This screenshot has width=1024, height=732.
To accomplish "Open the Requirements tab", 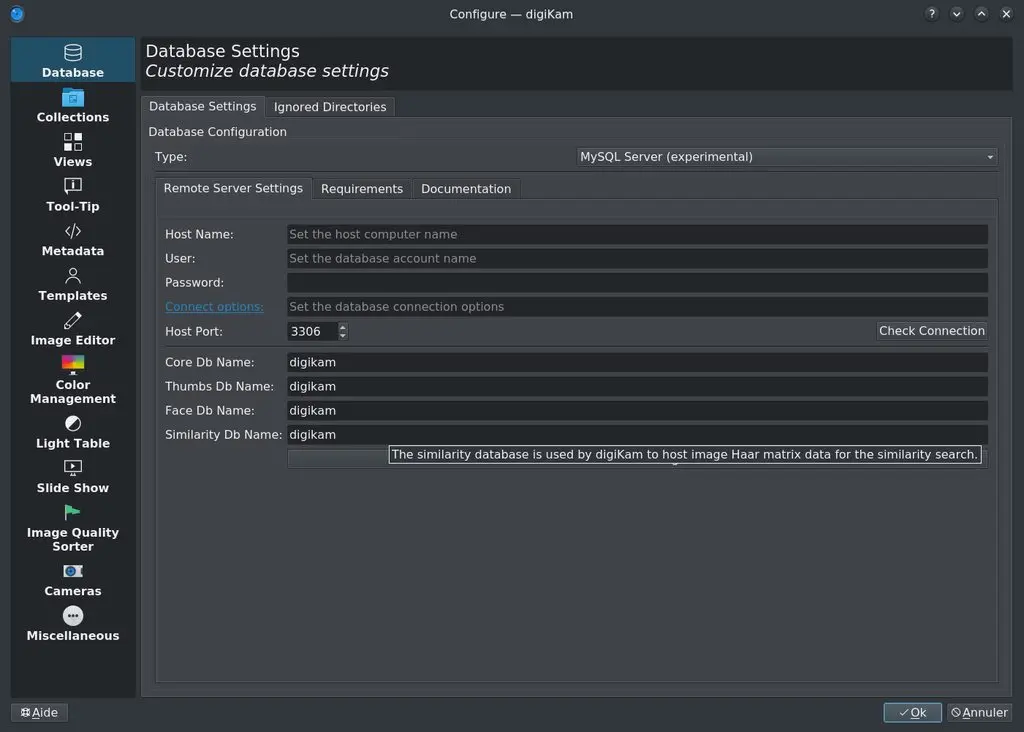I will [x=361, y=188].
